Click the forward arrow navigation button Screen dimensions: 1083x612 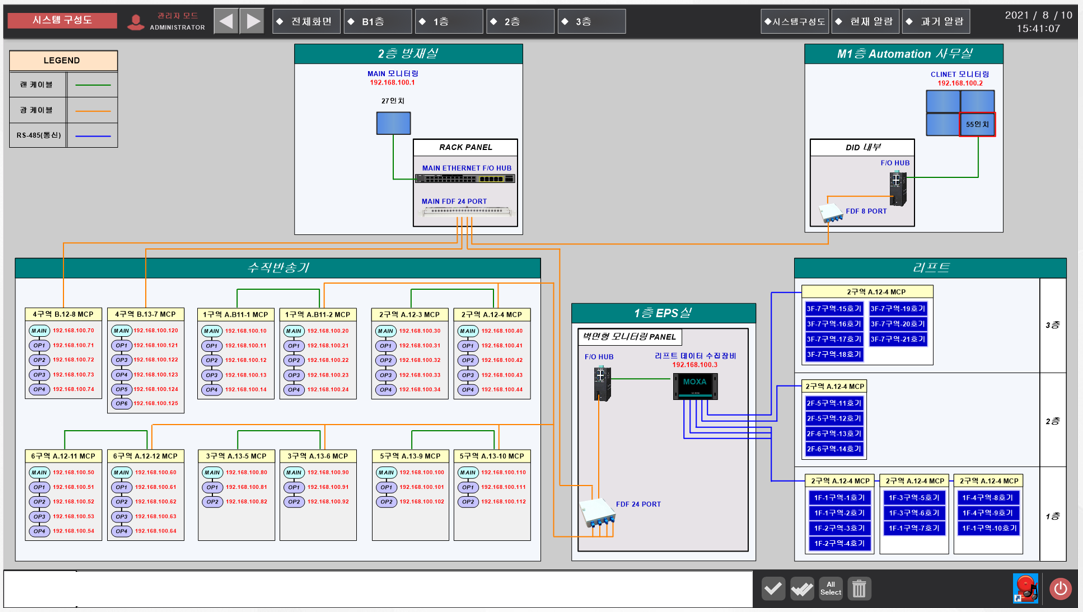coord(253,21)
